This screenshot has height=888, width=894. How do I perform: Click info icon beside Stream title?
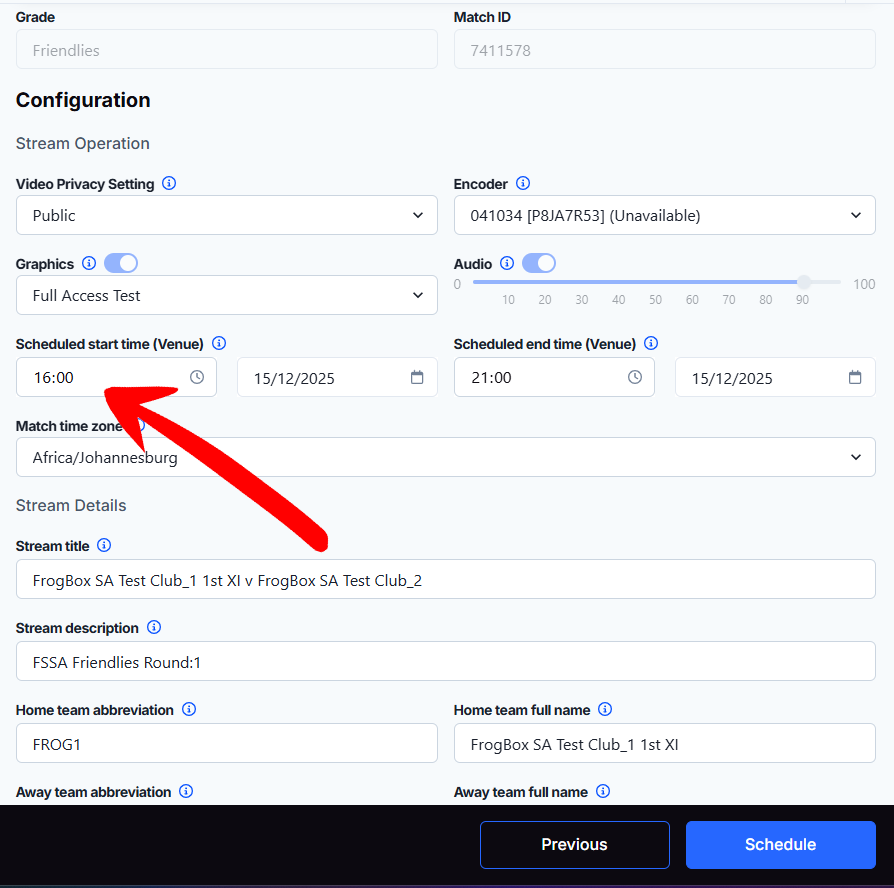(x=104, y=546)
